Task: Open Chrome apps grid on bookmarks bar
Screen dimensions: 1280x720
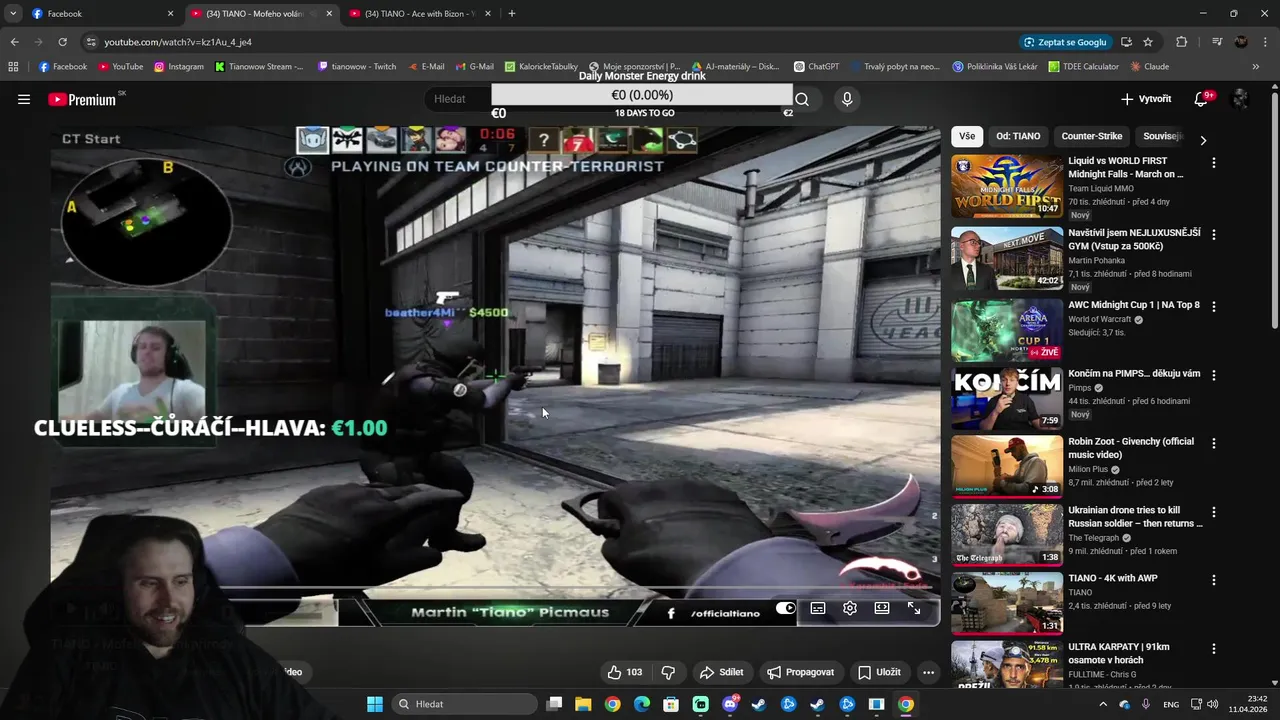Action: (13, 67)
